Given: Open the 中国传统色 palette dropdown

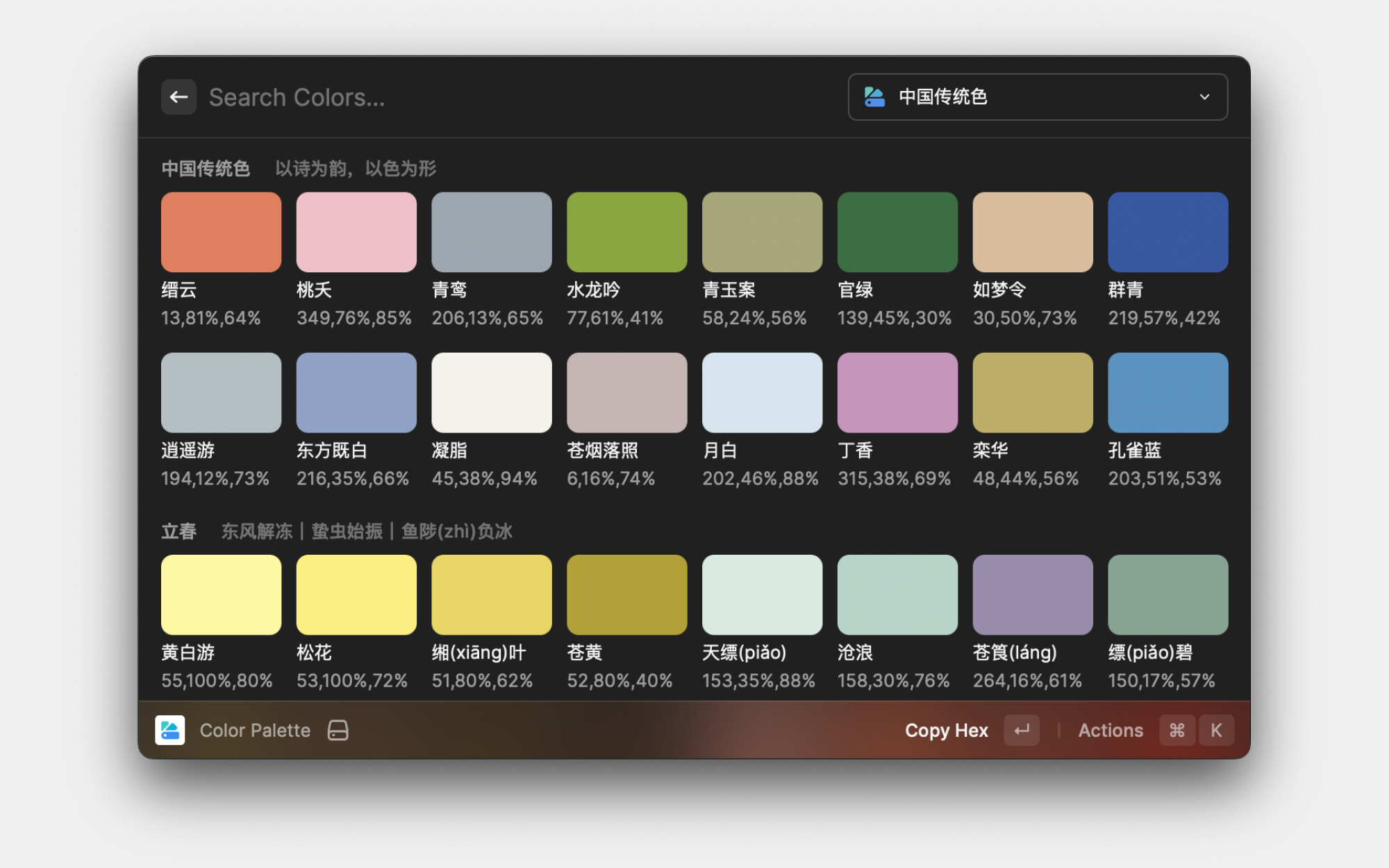Looking at the screenshot, I should point(1037,97).
